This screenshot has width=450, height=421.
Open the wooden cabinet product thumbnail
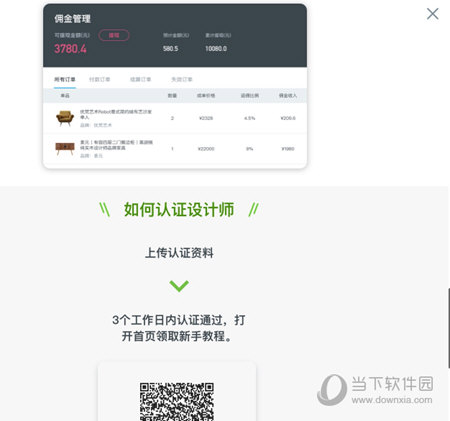(x=65, y=148)
